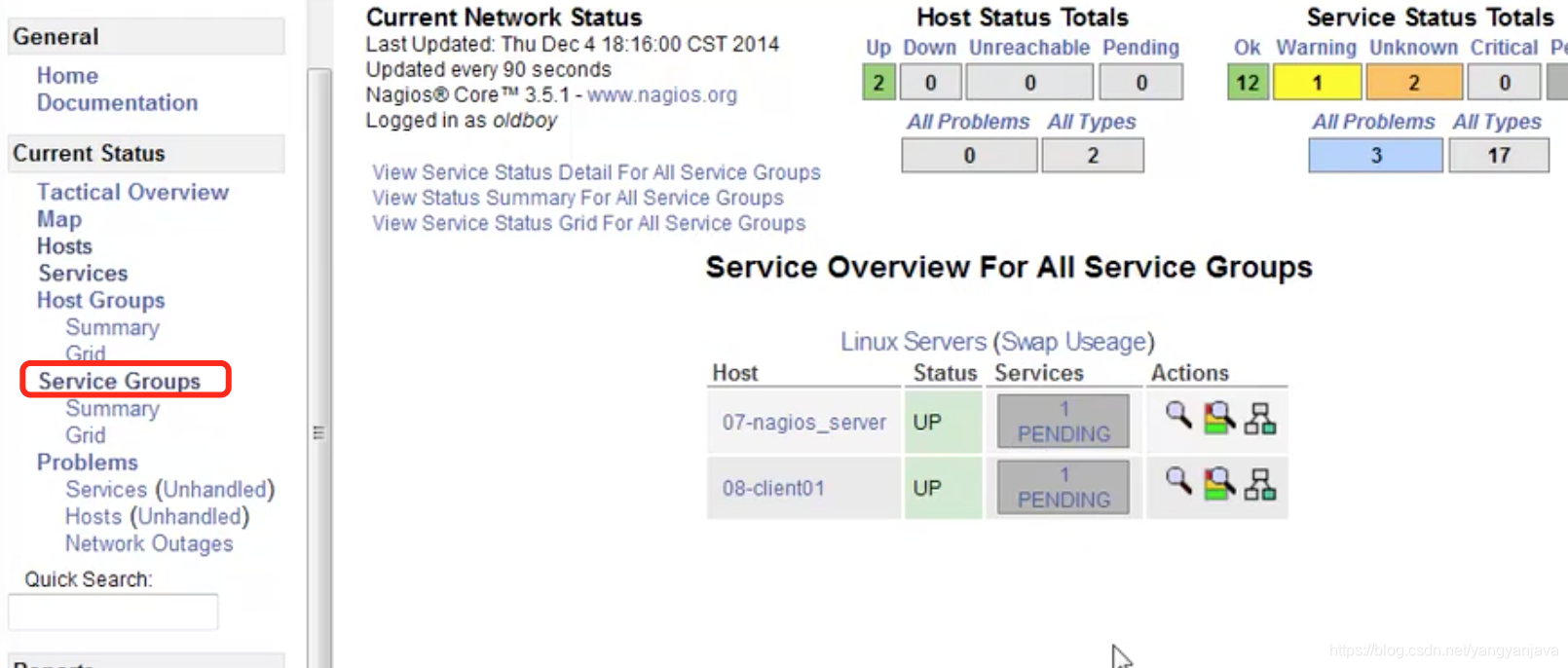Open host 08-client01
This screenshot has height=668, width=1568.
coord(773,489)
